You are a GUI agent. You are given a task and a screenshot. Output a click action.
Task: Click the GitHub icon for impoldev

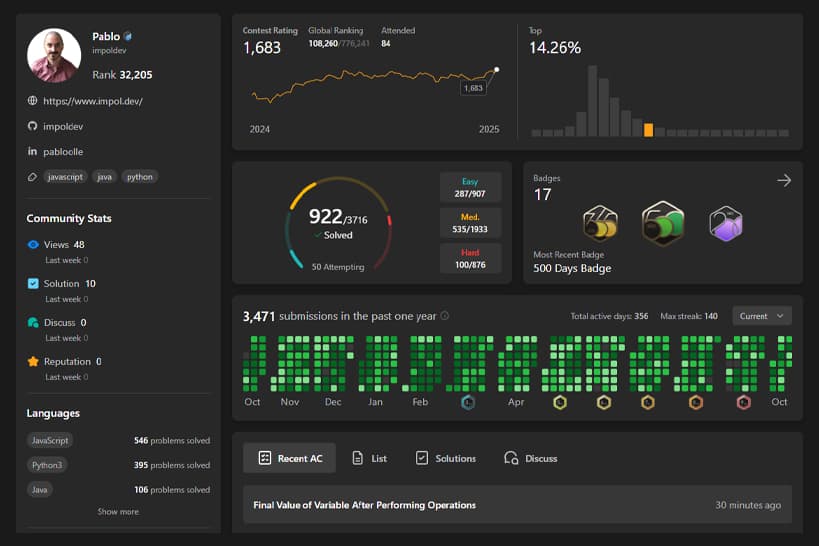coord(33,127)
